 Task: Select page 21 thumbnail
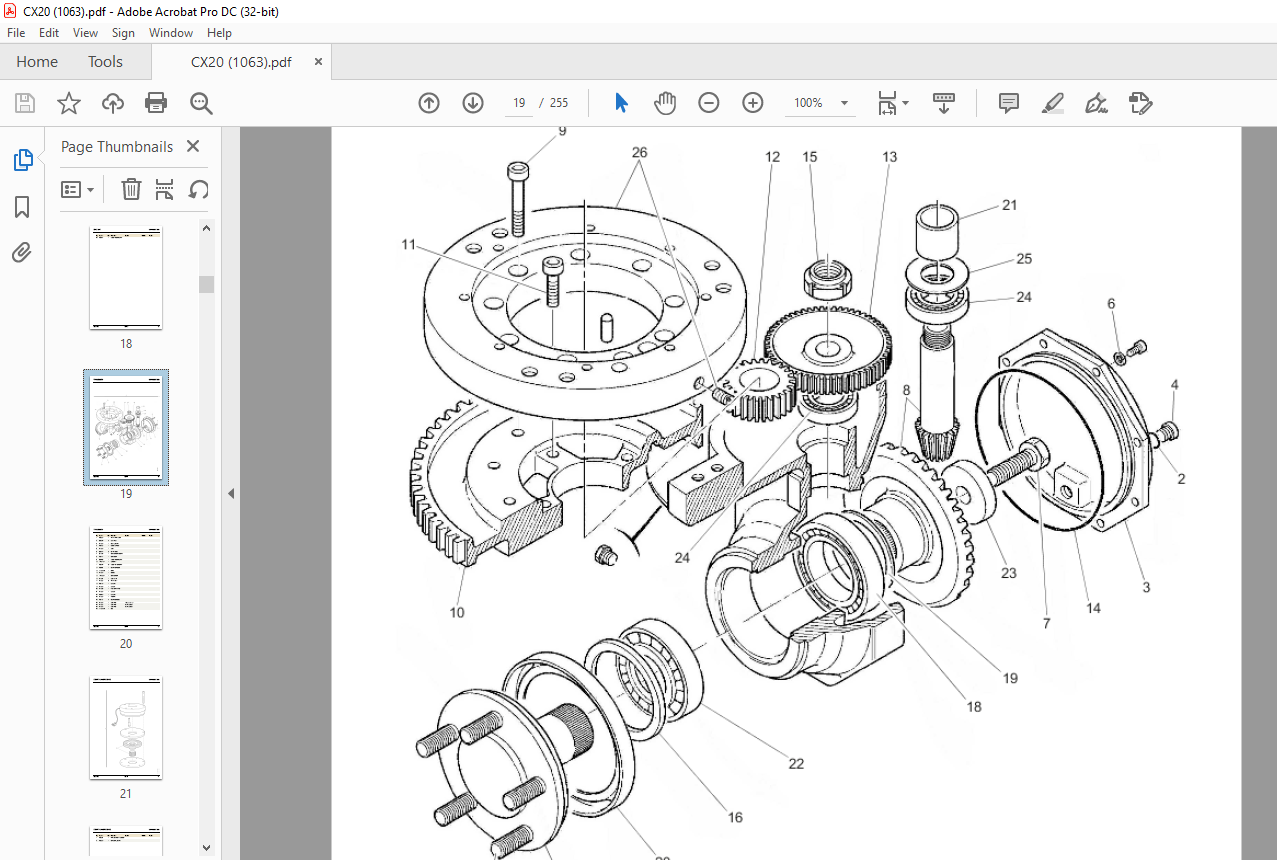(x=126, y=727)
